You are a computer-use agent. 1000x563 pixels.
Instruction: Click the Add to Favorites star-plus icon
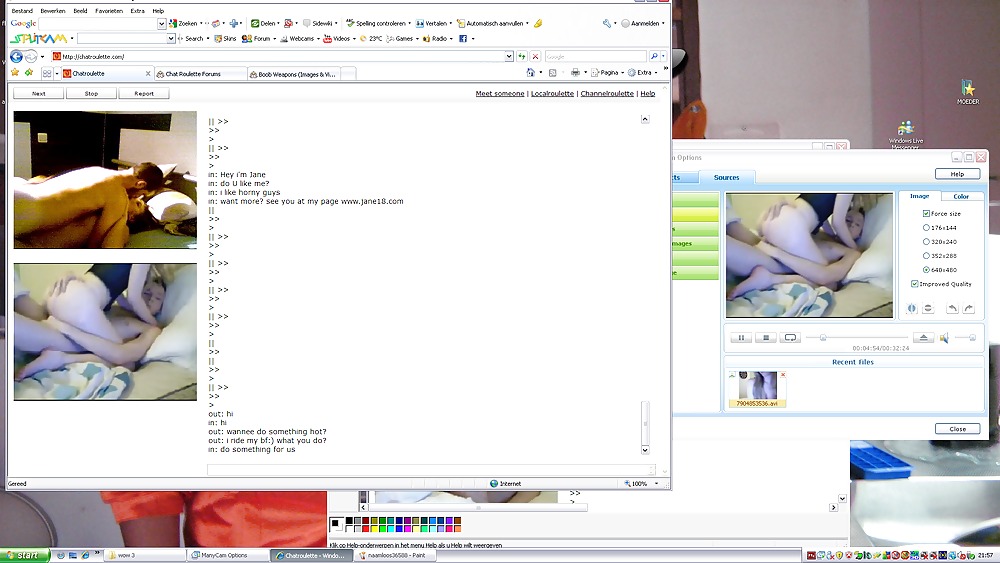29,73
